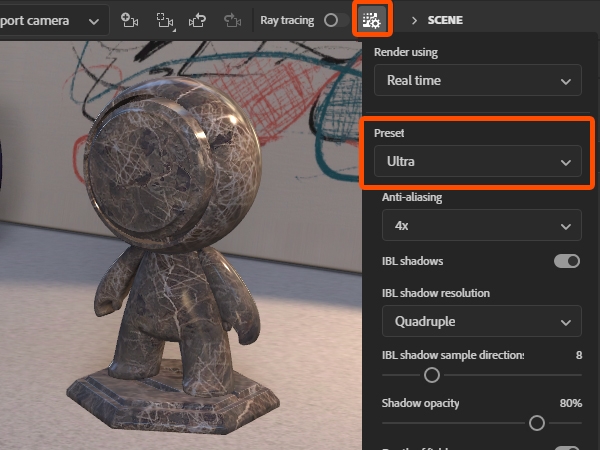Click the Shadow opacity slider handle
Image resolution: width=600 pixels, height=450 pixels.
pos(536,423)
